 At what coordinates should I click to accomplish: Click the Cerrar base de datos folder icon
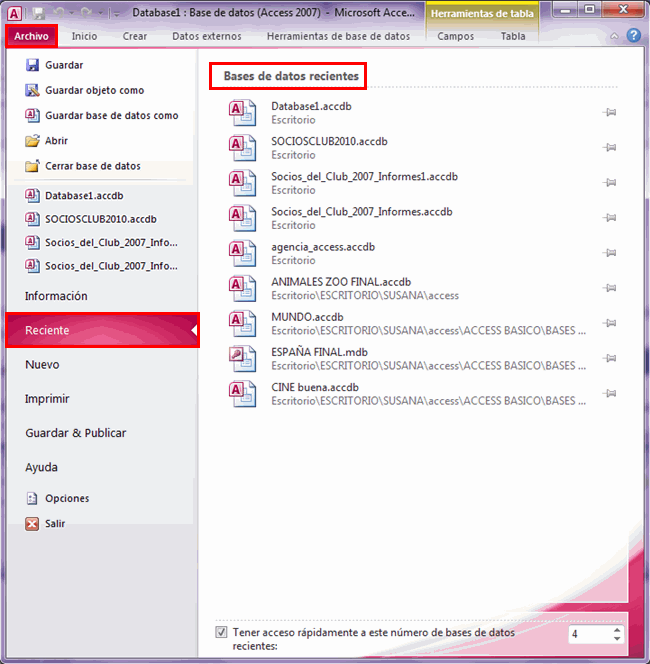pos(32,166)
